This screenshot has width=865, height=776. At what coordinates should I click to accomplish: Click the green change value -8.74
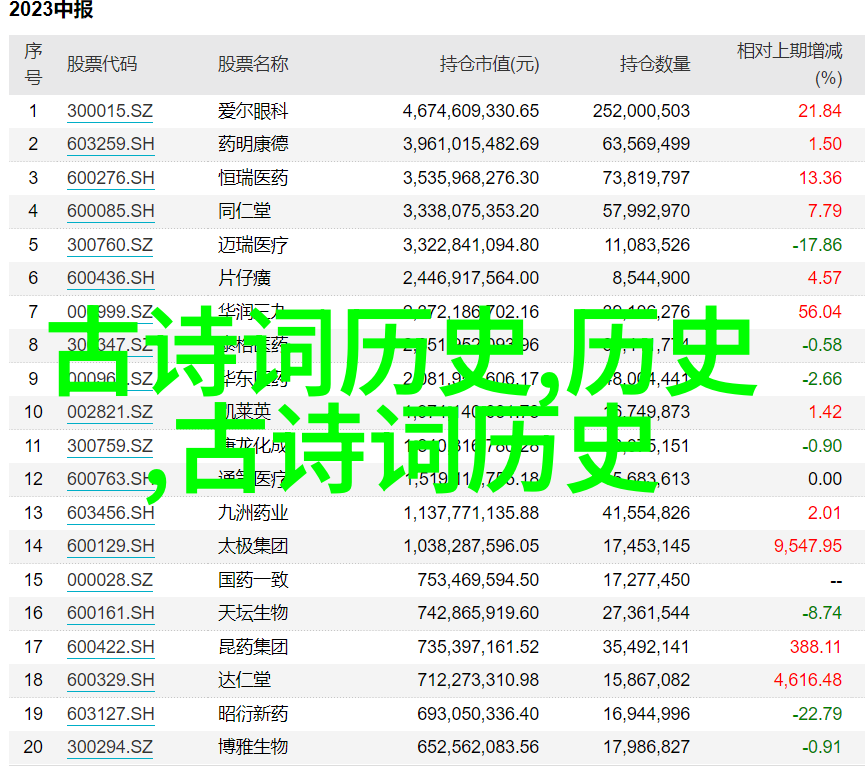(822, 613)
